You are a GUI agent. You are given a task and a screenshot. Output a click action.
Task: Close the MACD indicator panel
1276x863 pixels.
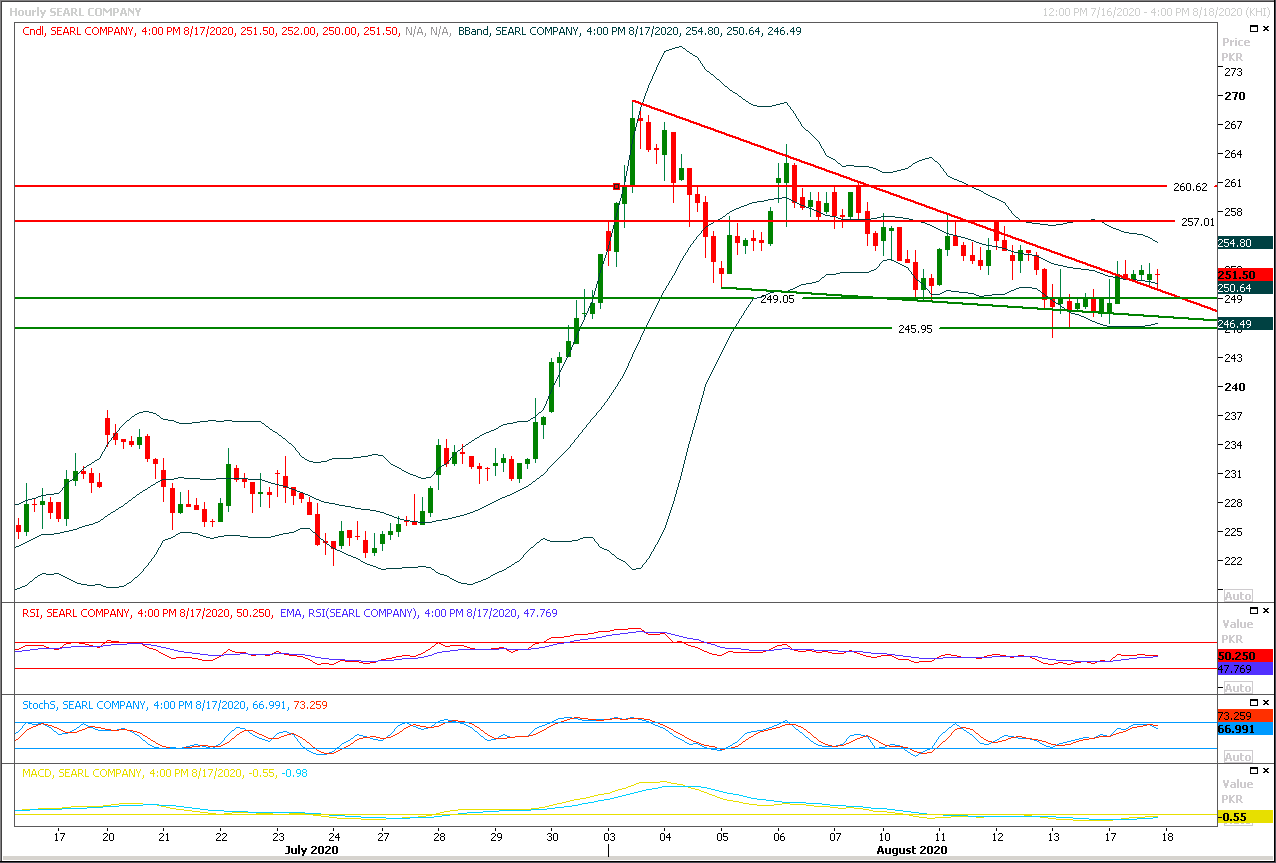(1268, 771)
